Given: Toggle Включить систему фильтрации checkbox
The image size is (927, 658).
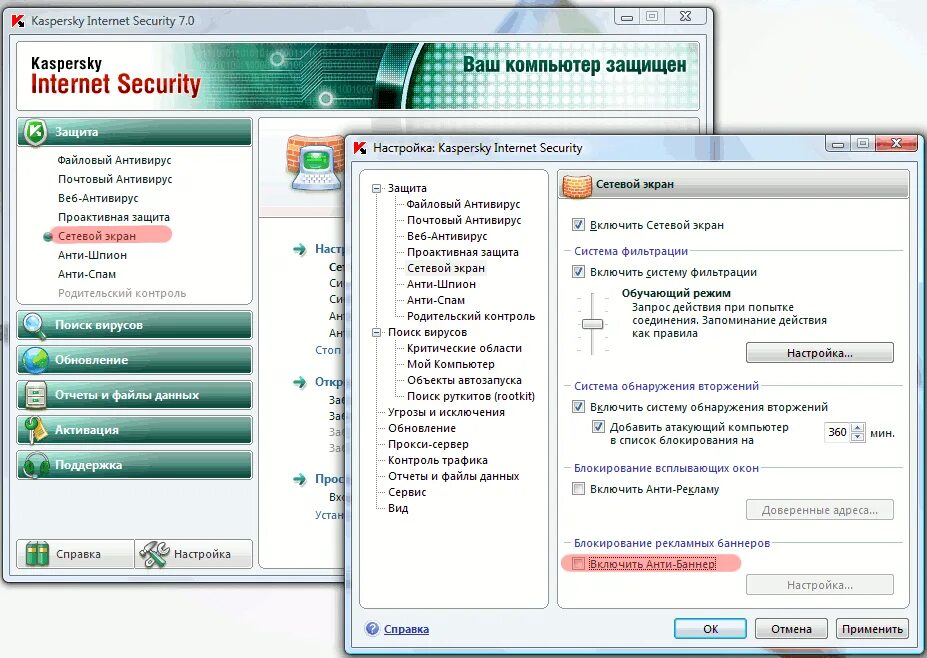Looking at the screenshot, I should [x=578, y=272].
